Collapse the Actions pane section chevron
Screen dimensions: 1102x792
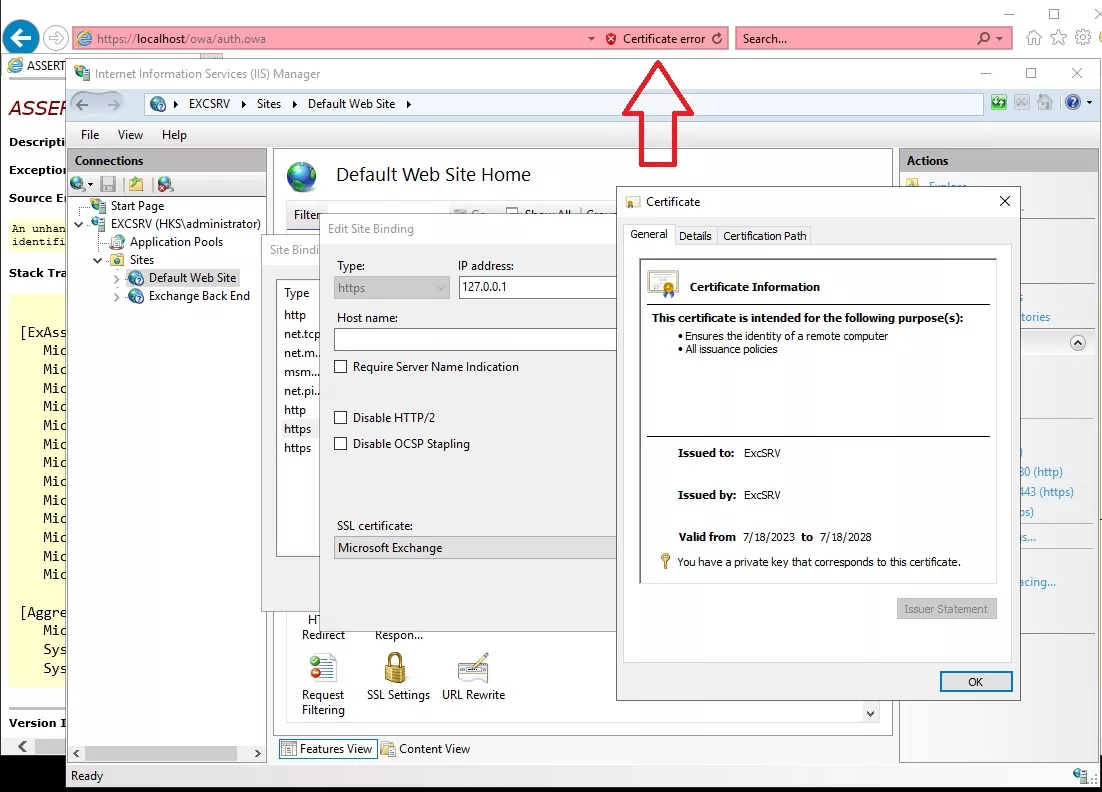[x=1077, y=343]
